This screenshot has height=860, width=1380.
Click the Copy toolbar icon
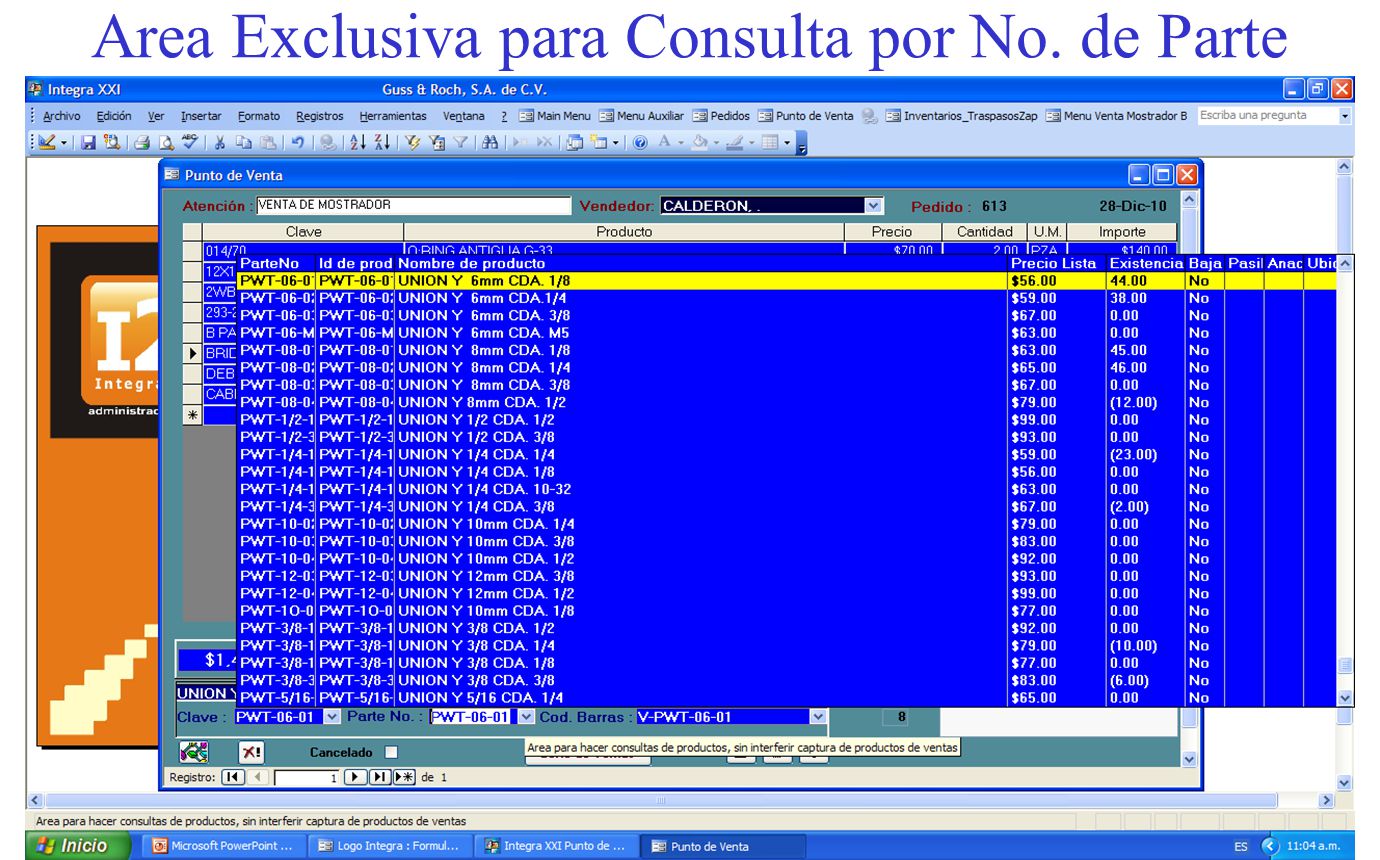(243, 144)
